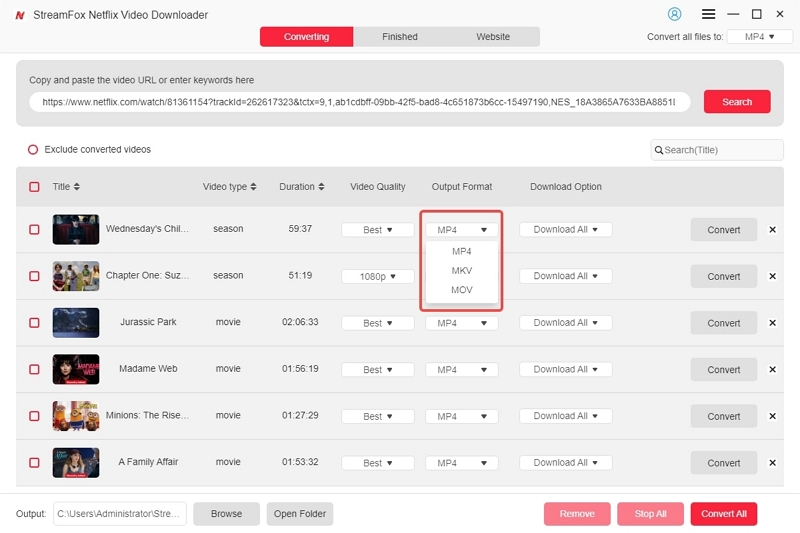Check the Jurassic Park row checkbox
This screenshot has height=533, width=800.
(34, 323)
